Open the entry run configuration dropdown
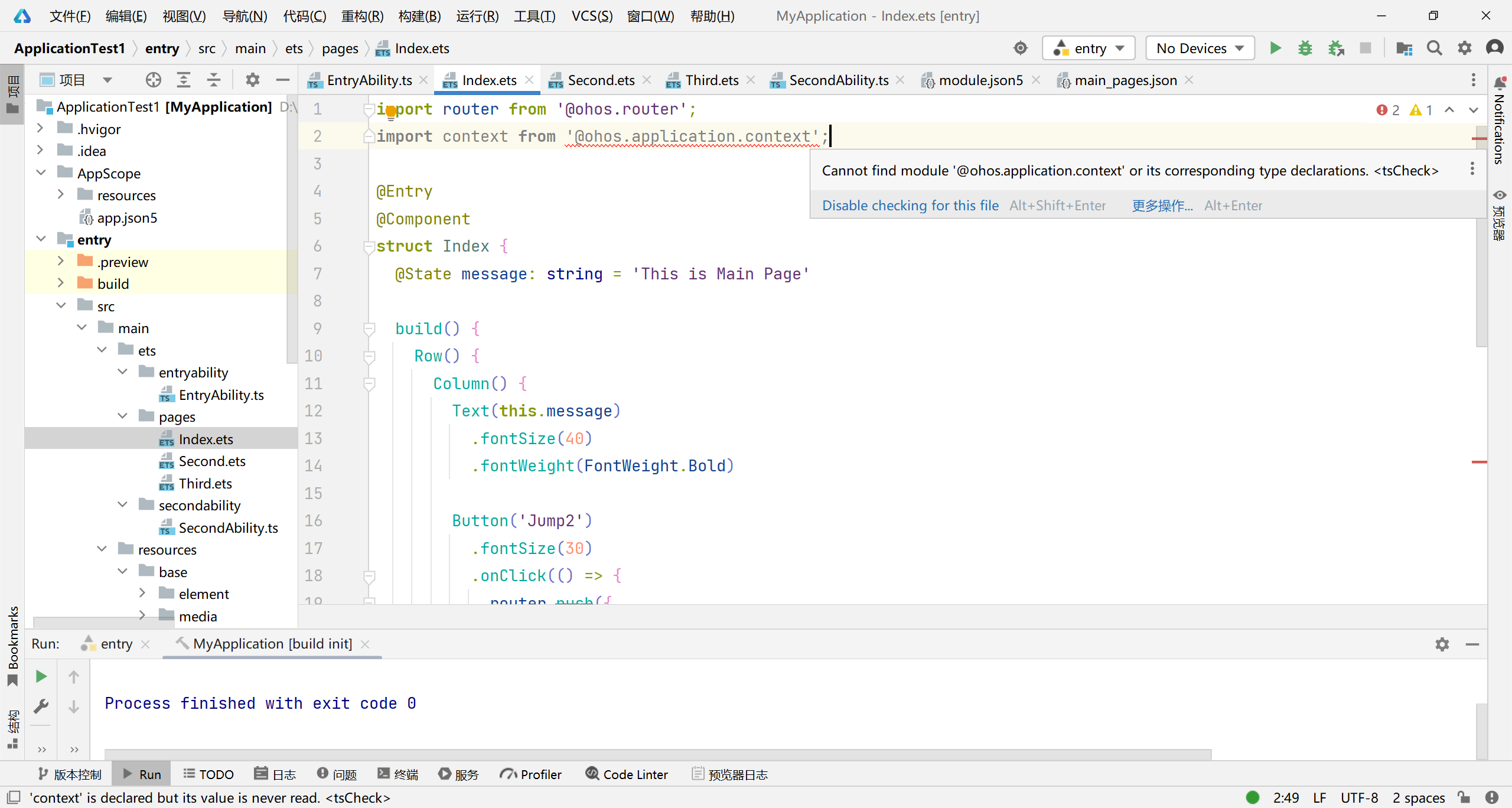The width and height of the screenshot is (1512, 808). pyautogui.click(x=1089, y=48)
